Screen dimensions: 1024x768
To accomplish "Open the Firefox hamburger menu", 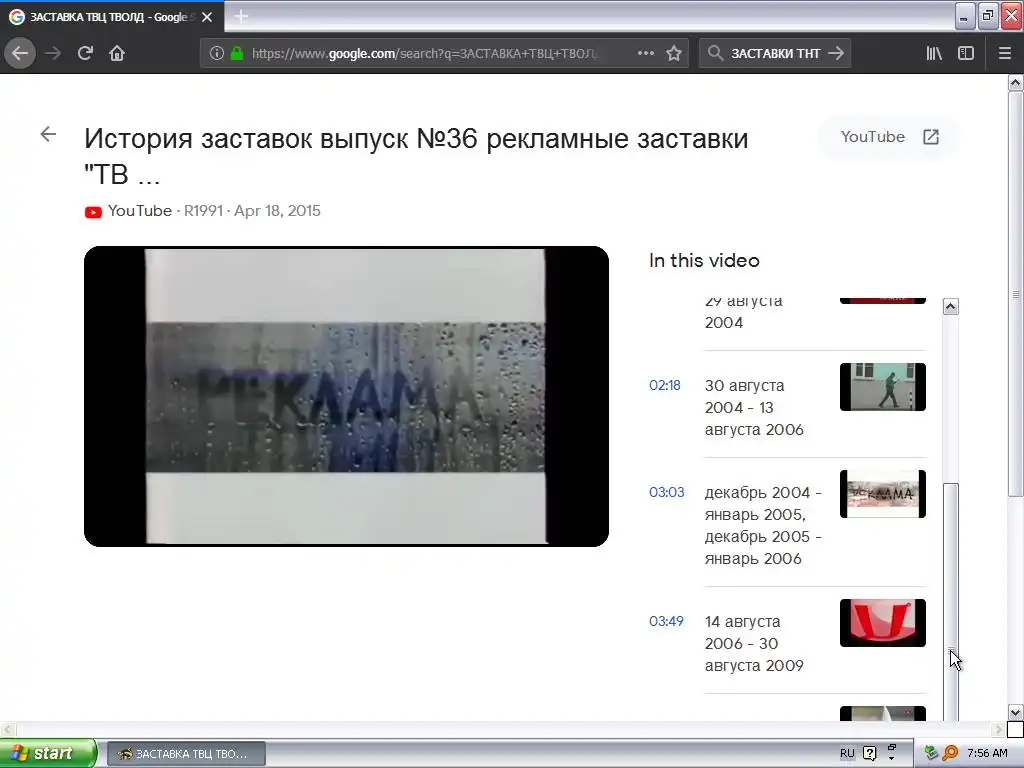I will (1004, 53).
